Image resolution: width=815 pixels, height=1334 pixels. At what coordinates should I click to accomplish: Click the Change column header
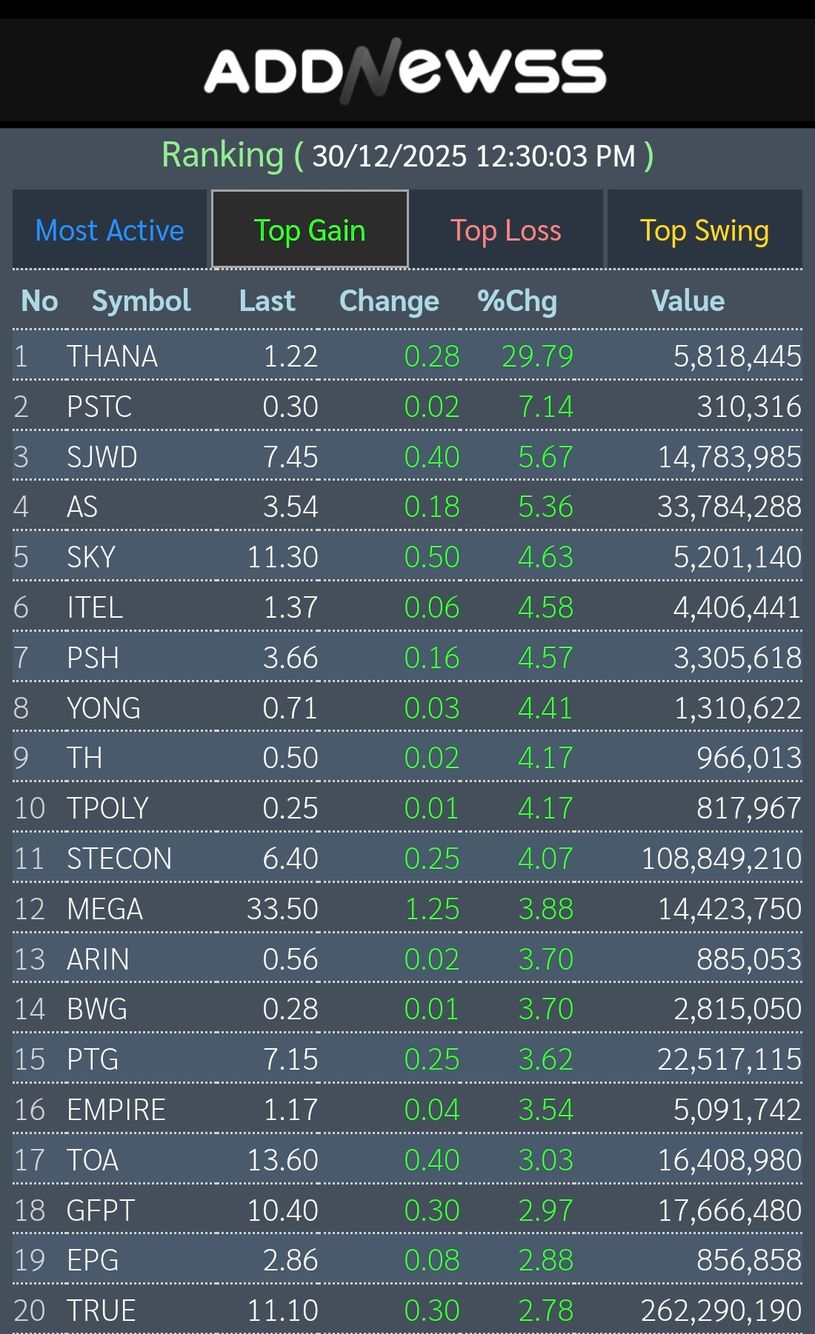click(389, 301)
